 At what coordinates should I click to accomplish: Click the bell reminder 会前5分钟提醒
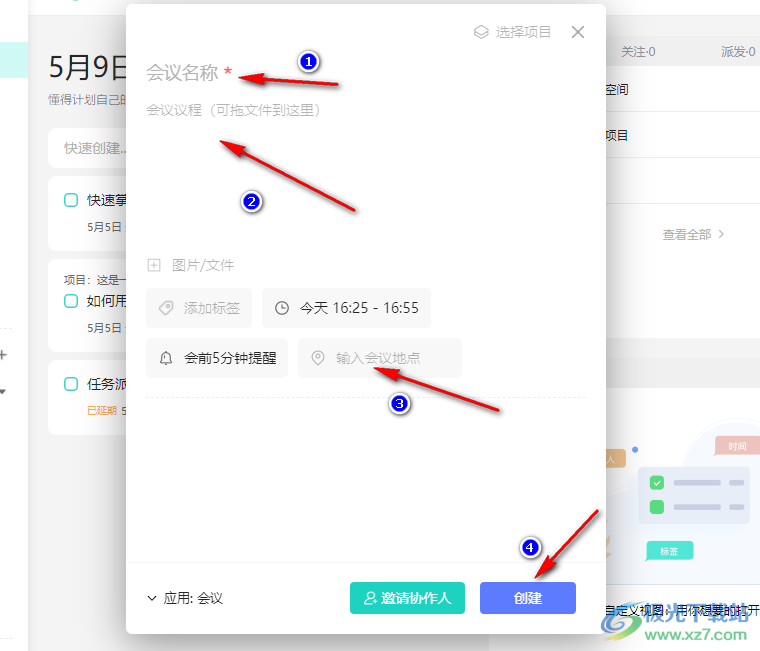point(217,358)
